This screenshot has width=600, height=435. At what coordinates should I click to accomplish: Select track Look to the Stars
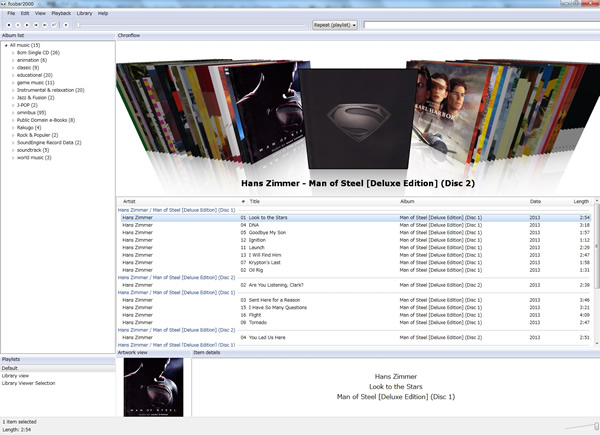pyautogui.click(x=356, y=218)
